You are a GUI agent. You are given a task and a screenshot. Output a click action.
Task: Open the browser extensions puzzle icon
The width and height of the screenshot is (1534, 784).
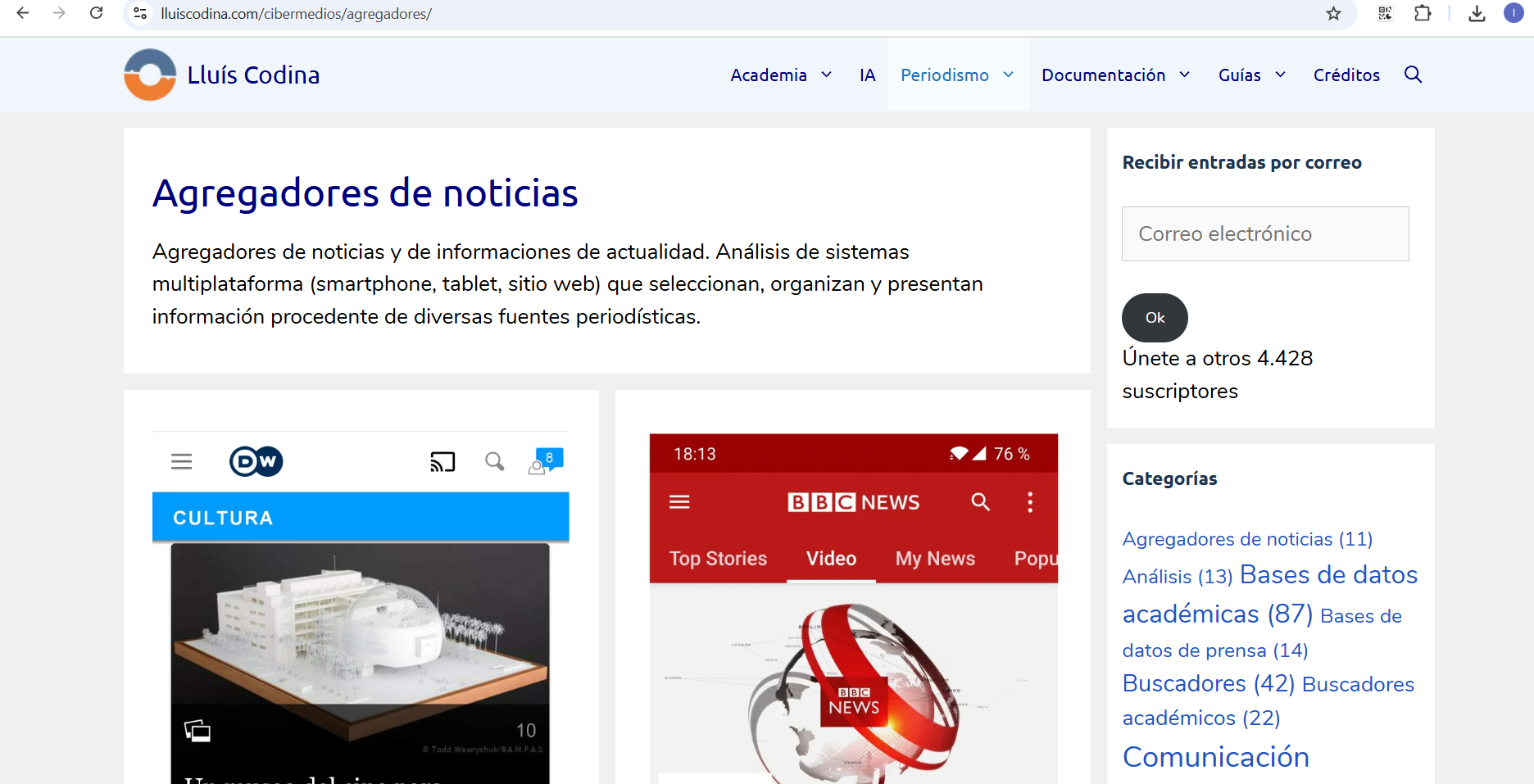point(1423,14)
